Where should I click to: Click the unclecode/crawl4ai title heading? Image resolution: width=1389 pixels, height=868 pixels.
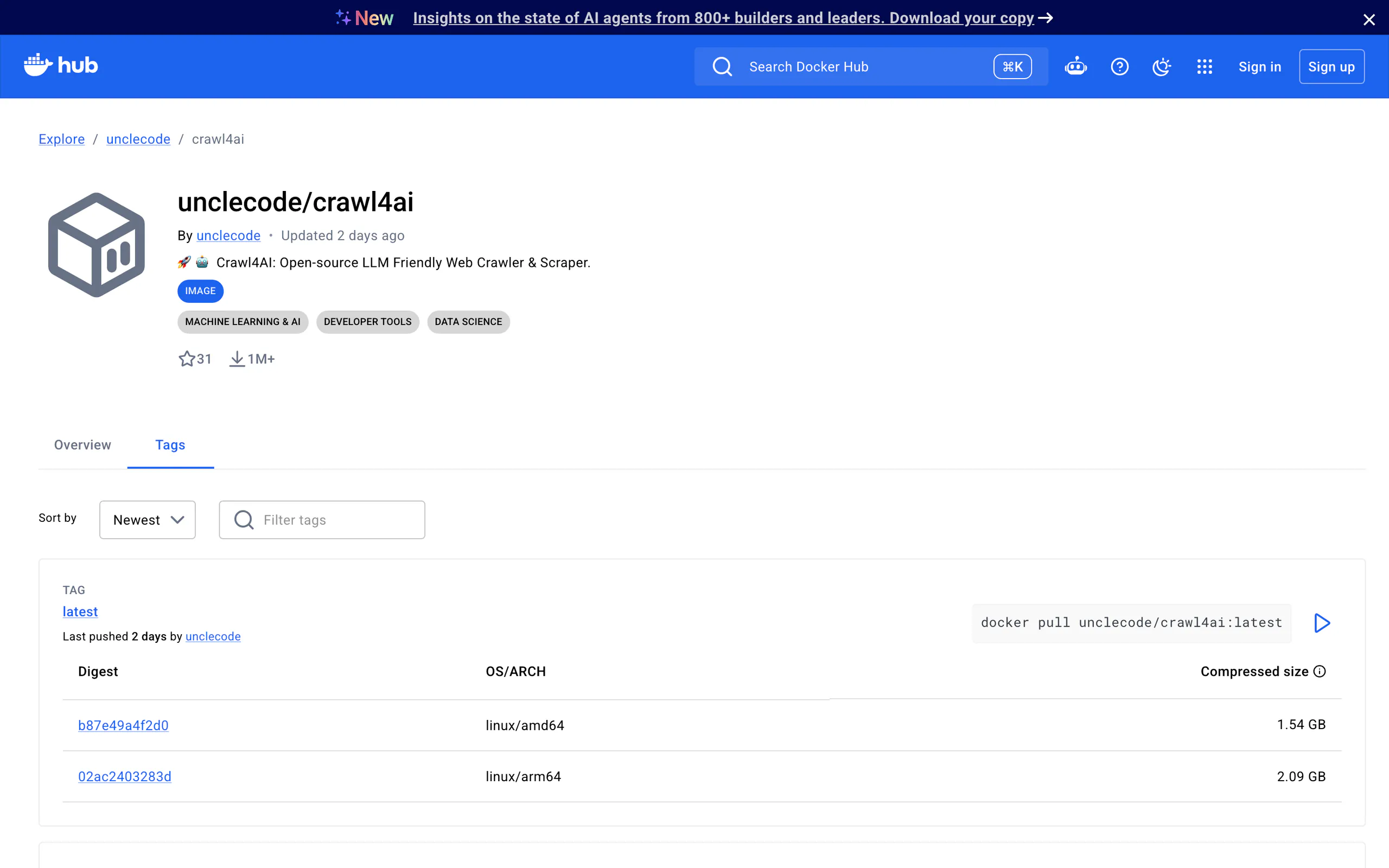click(296, 202)
